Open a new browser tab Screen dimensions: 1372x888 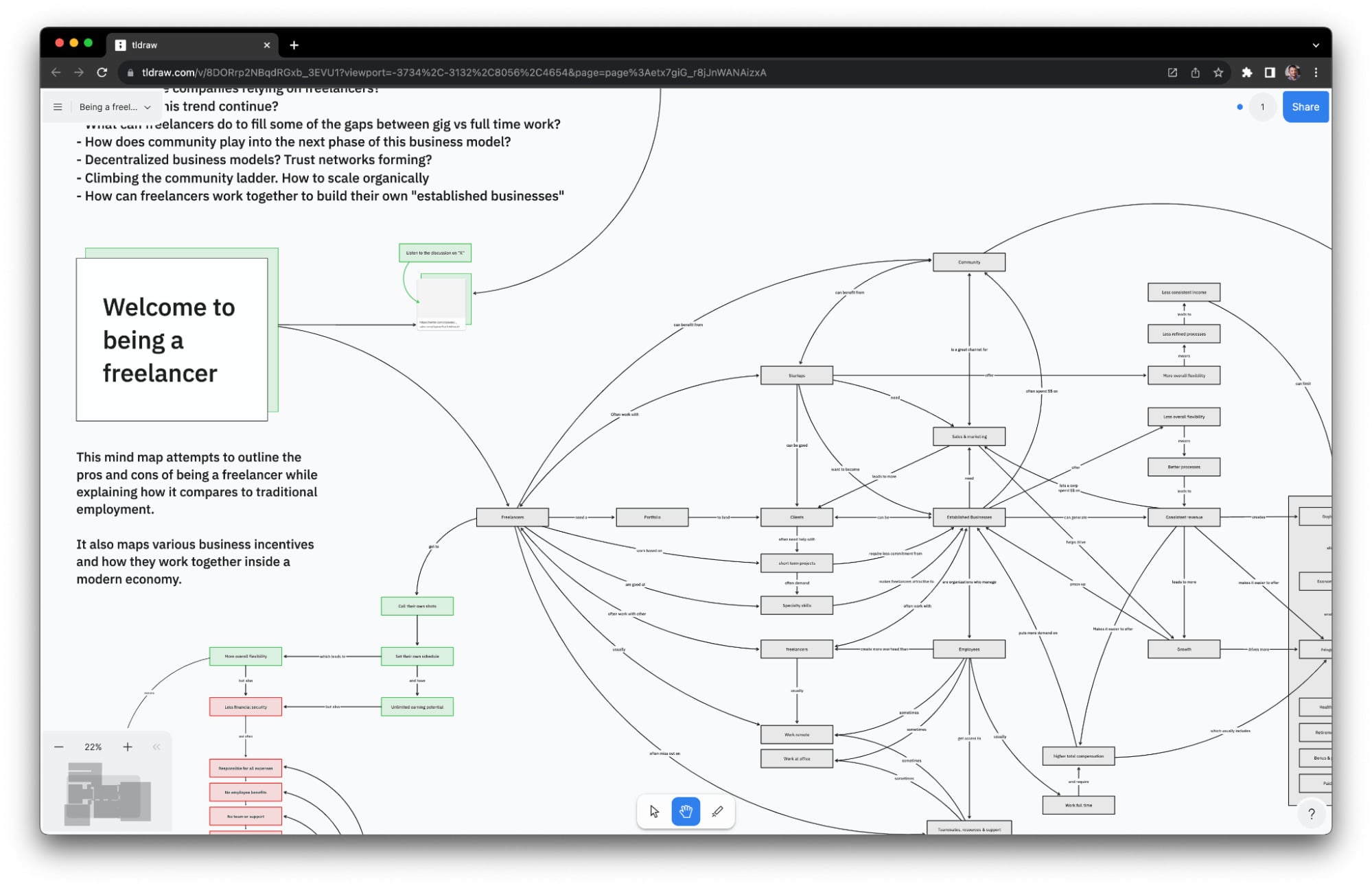[x=294, y=45]
